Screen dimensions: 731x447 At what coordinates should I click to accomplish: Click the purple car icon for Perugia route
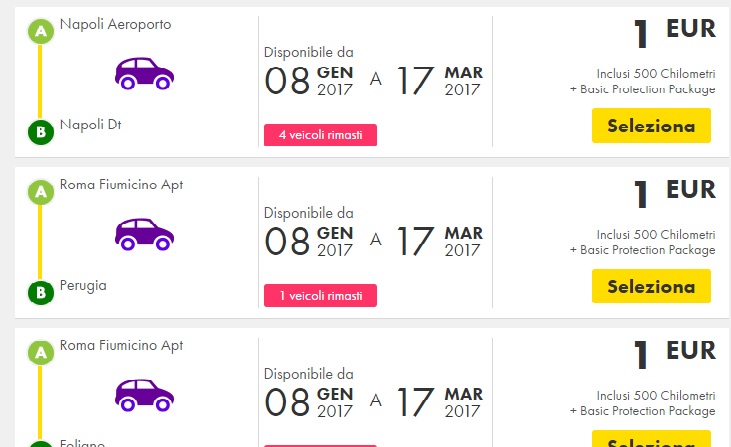coord(145,233)
